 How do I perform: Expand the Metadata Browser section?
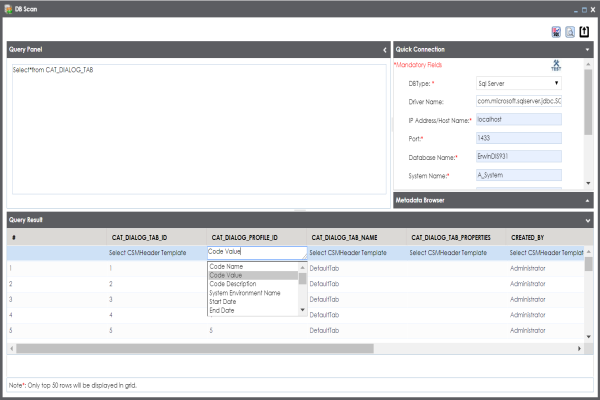pyautogui.click(x=587, y=200)
